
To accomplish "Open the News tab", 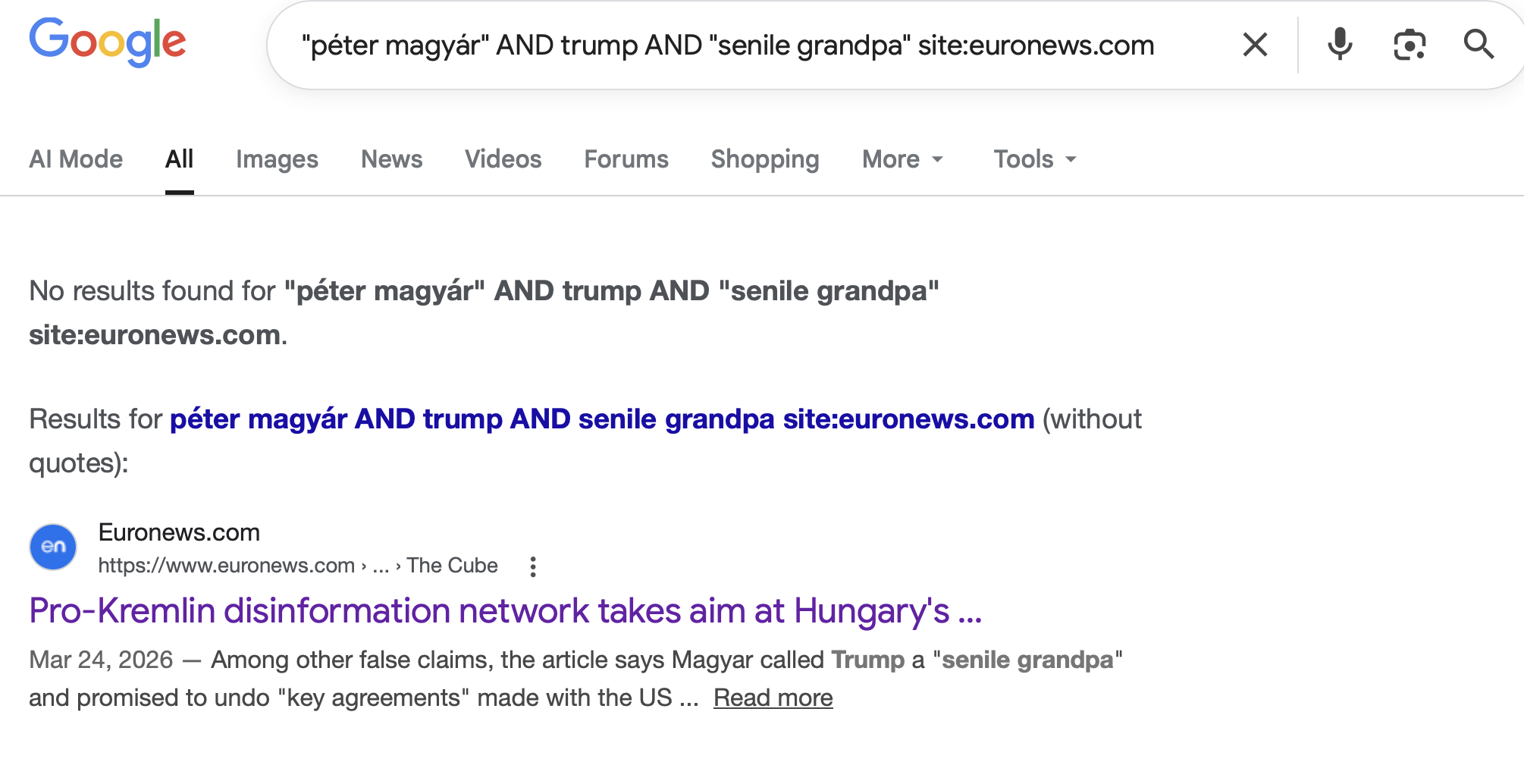I will tap(391, 159).
